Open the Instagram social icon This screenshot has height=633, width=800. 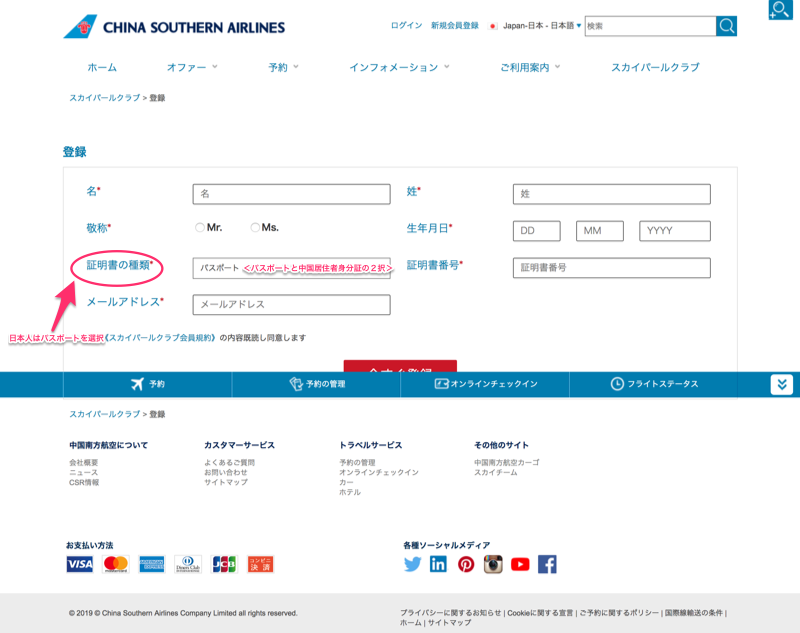click(x=493, y=564)
